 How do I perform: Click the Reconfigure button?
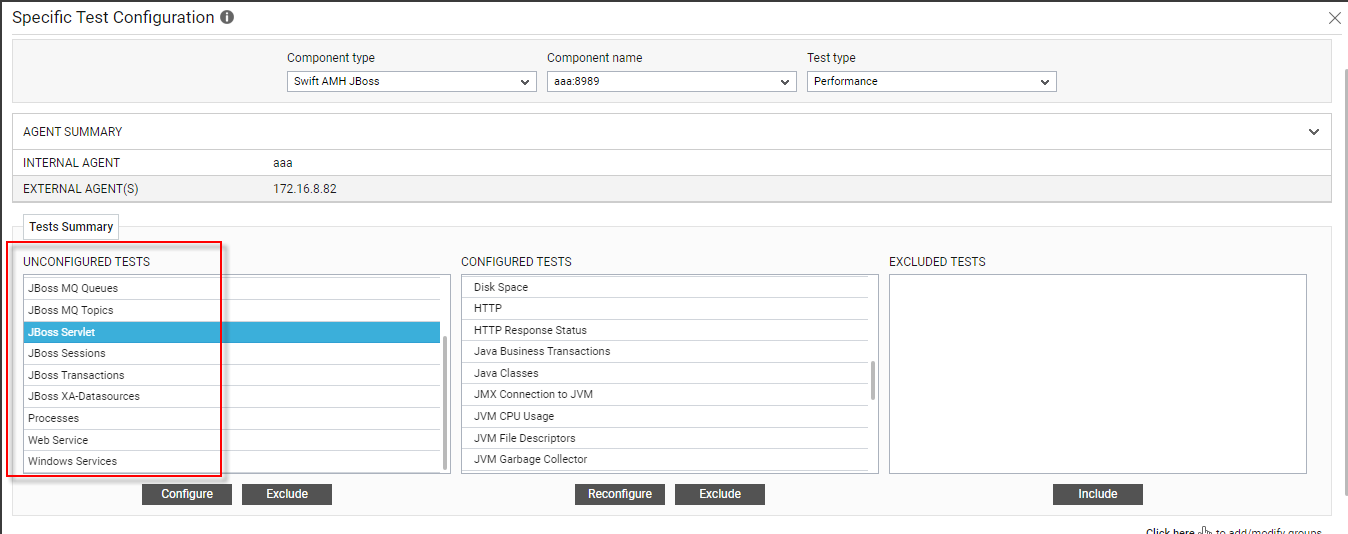(620, 494)
